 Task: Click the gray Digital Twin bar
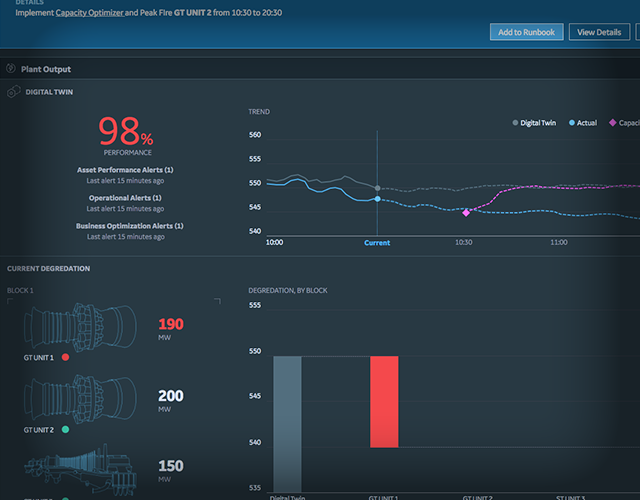pyautogui.click(x=287, y=424)
